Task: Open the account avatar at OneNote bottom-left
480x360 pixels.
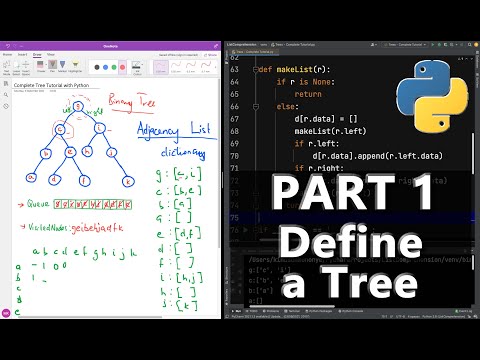Action: pyautogui.click(x=6, y=313)
